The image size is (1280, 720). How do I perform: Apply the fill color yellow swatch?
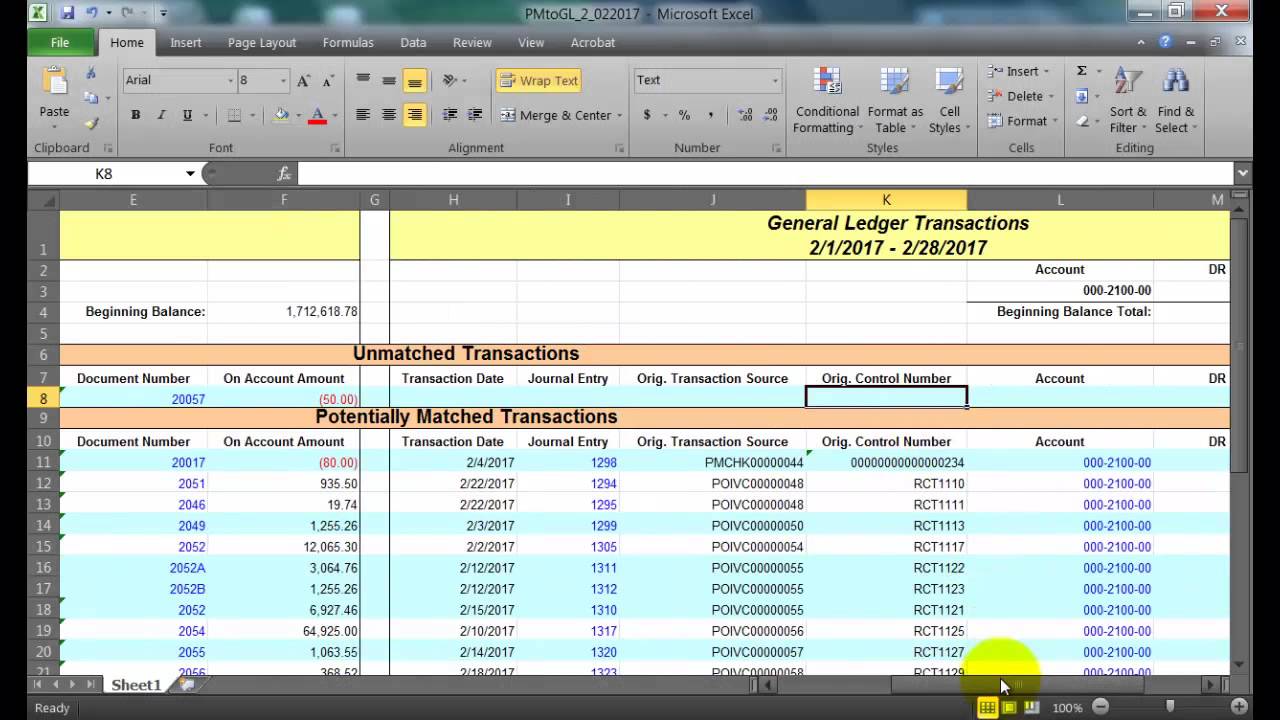(x=282, y=116)
